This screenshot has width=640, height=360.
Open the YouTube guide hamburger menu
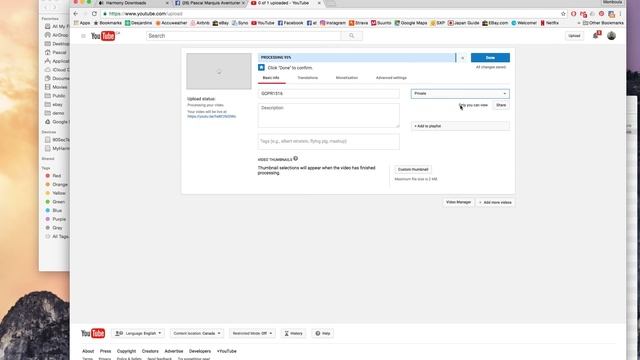83,36
